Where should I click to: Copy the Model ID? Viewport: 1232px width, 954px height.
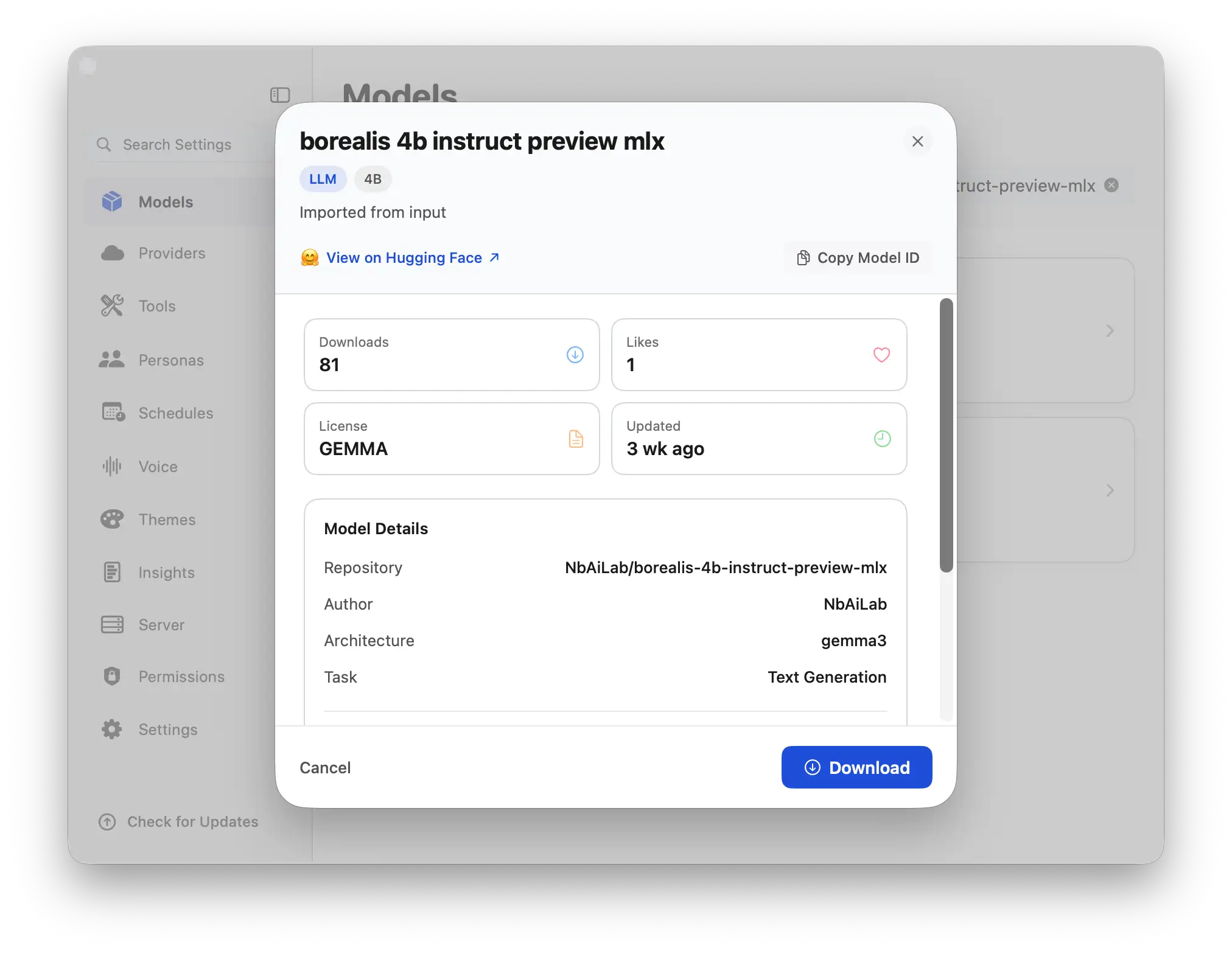pos(858,257)
